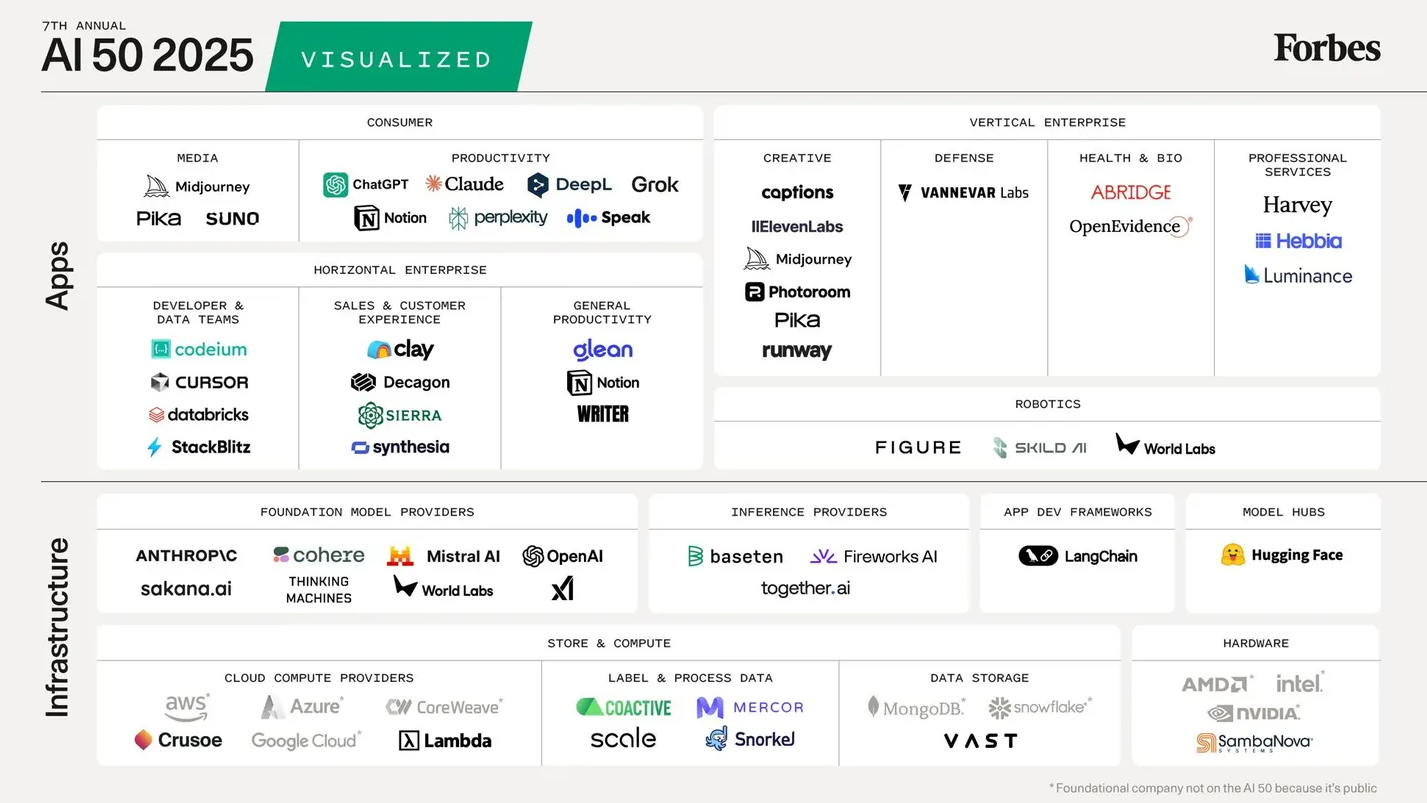
Task: Select the NVIDIA logo
Action: (x=1254, y=713)
